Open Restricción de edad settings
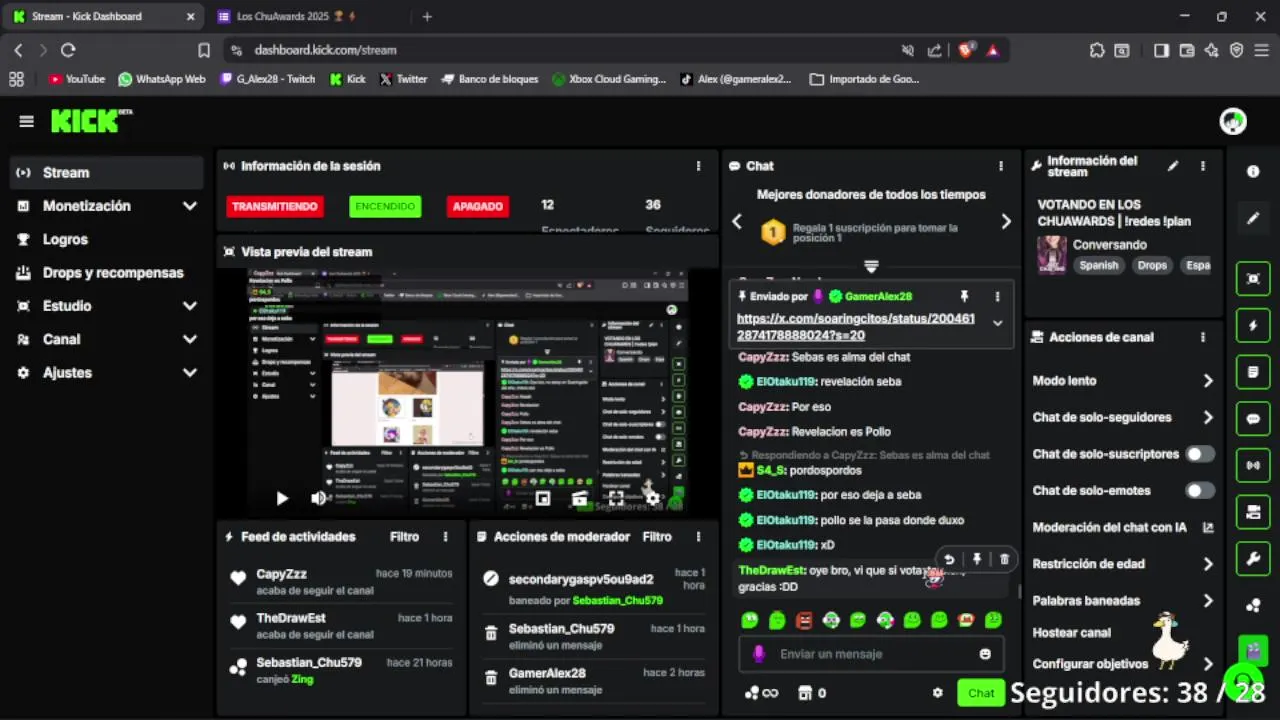The width and height of the screenshot is (1280, 720). 1123,564
